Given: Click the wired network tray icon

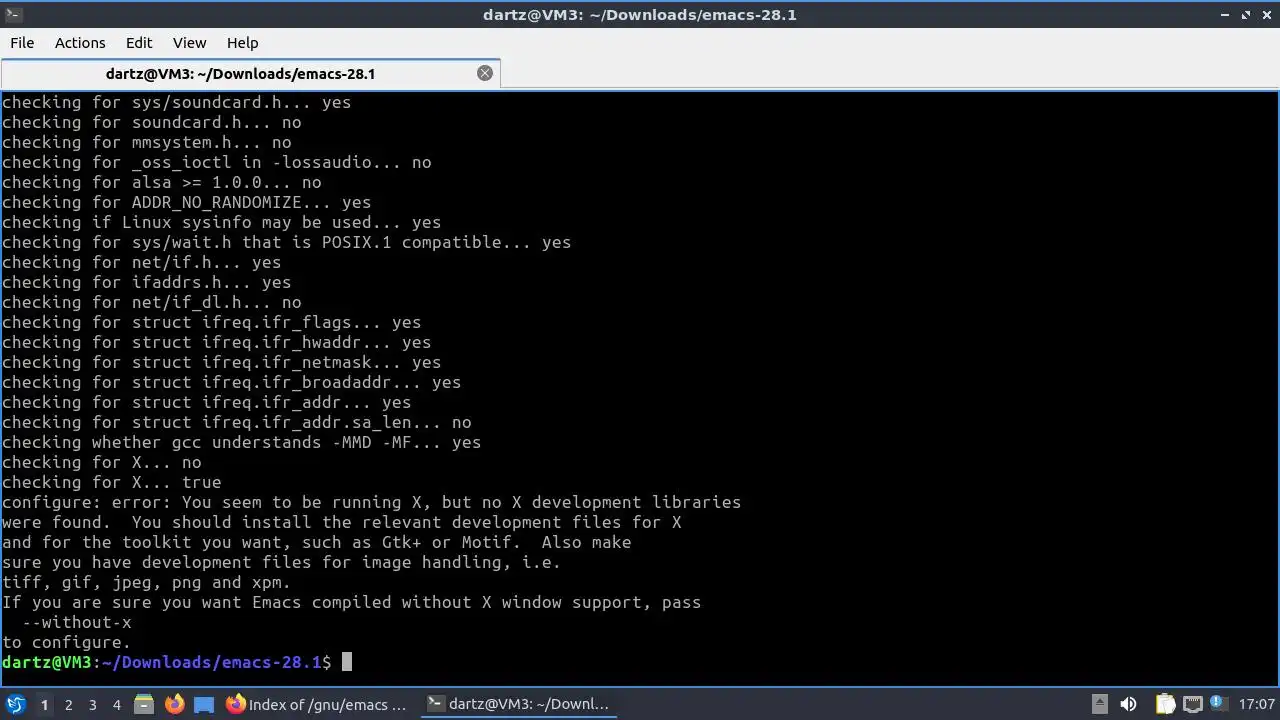Looking at the screenshot, I should 1192,704.
